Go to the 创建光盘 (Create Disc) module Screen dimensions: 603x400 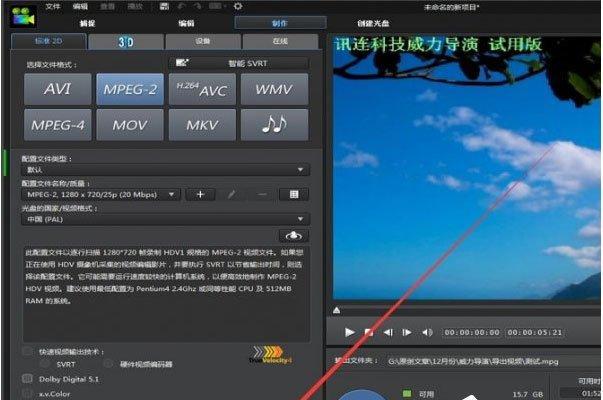click(373, 23)
